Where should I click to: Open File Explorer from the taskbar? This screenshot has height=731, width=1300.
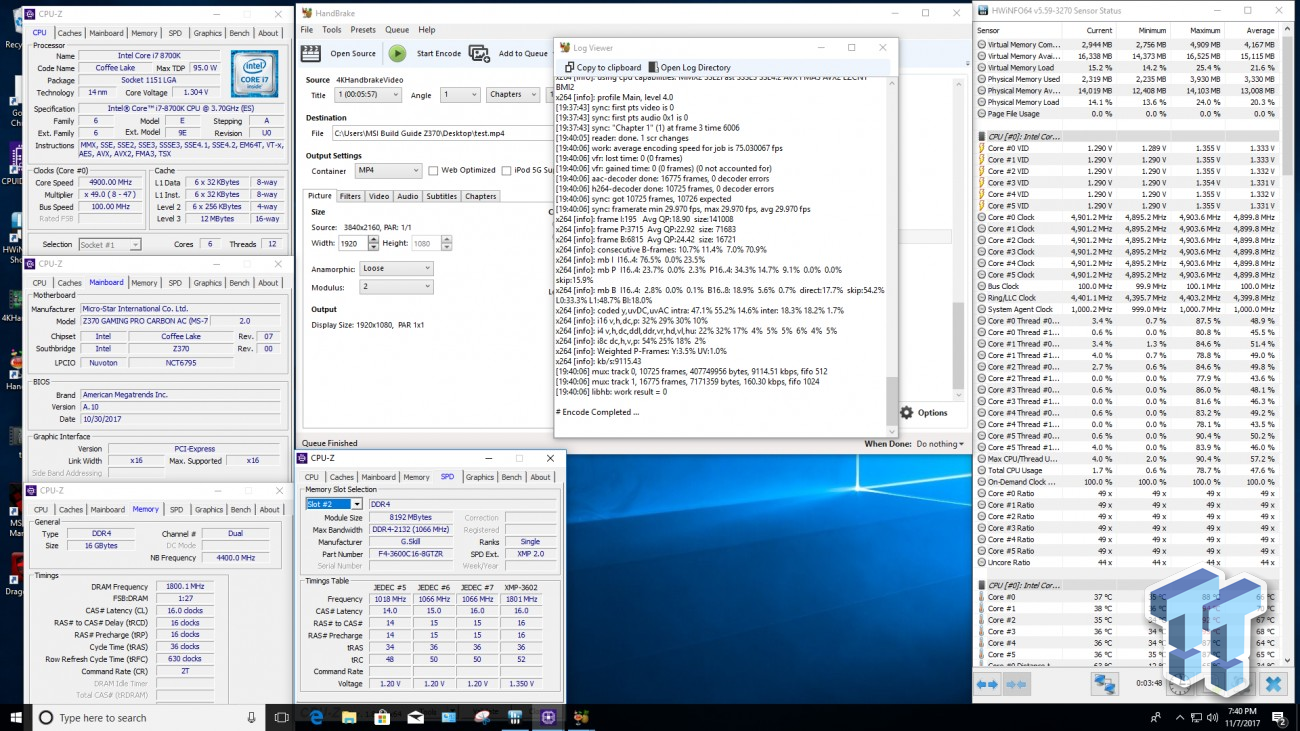pos(349,717)
